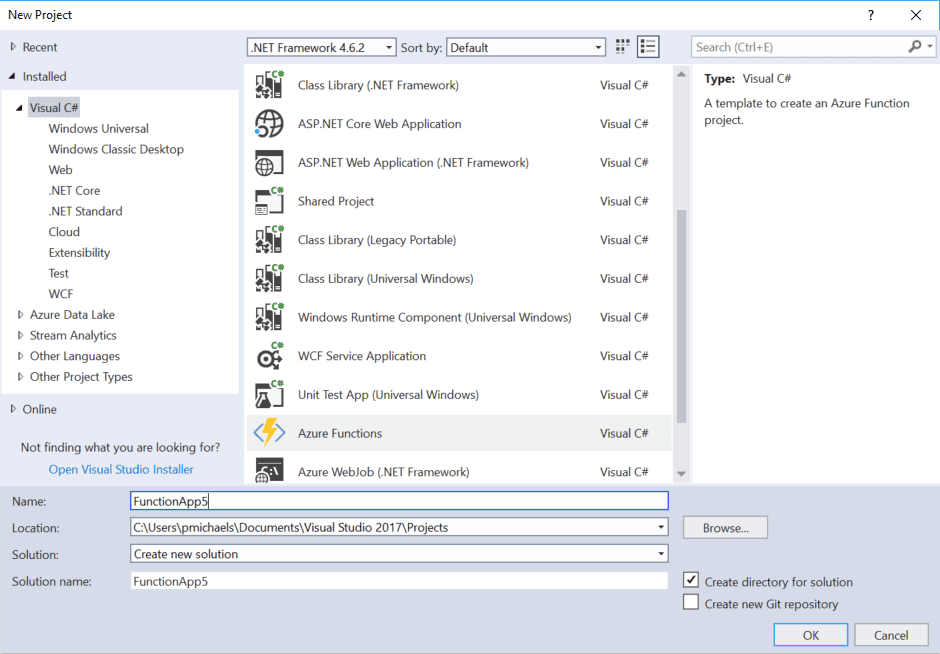Expand the Recent section
The width and height of the screenshot is (940, 654).
pyautogui.click(x=13, y=47)
